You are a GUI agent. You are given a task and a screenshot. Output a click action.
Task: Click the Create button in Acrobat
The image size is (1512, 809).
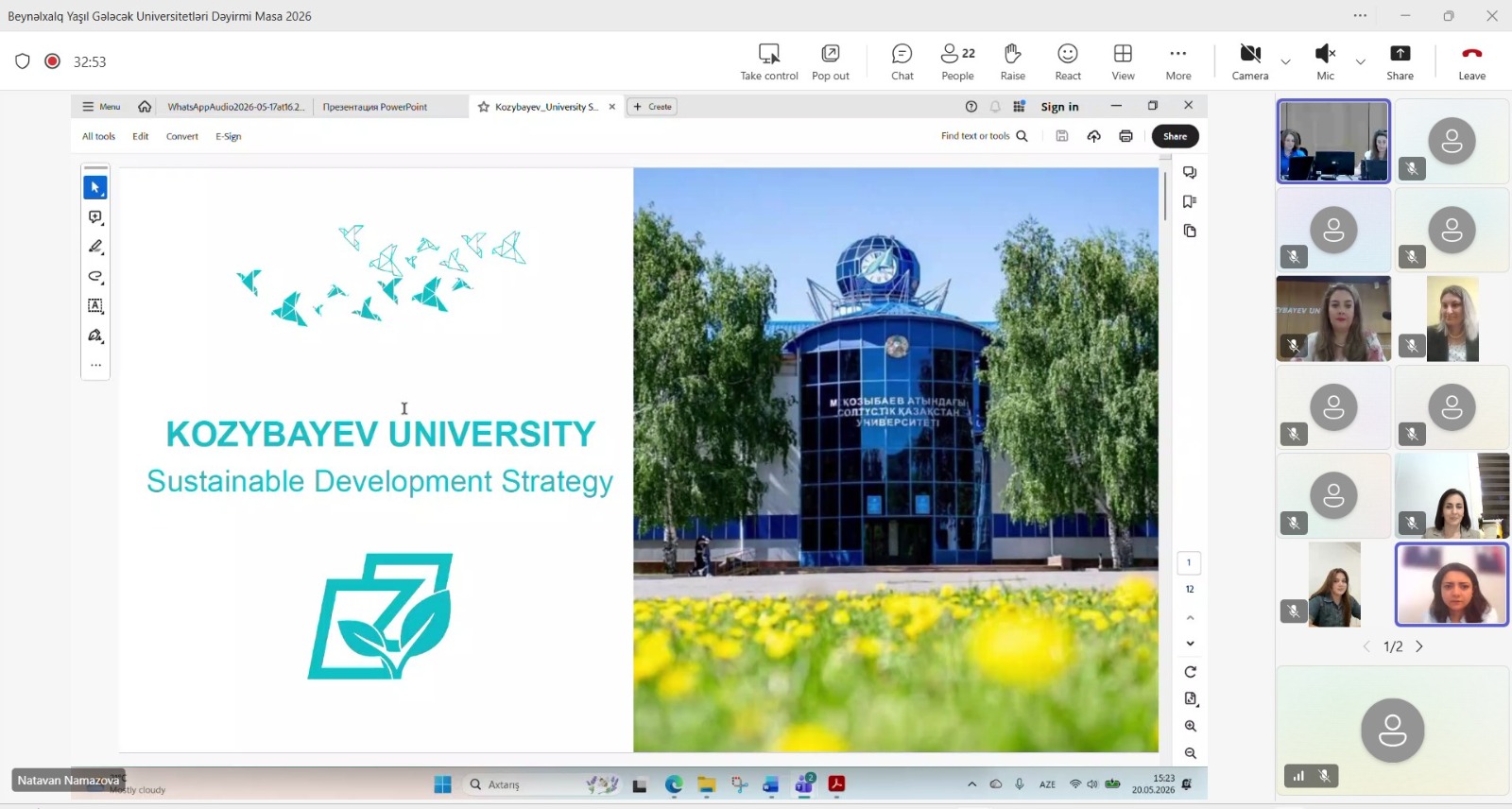652,107
